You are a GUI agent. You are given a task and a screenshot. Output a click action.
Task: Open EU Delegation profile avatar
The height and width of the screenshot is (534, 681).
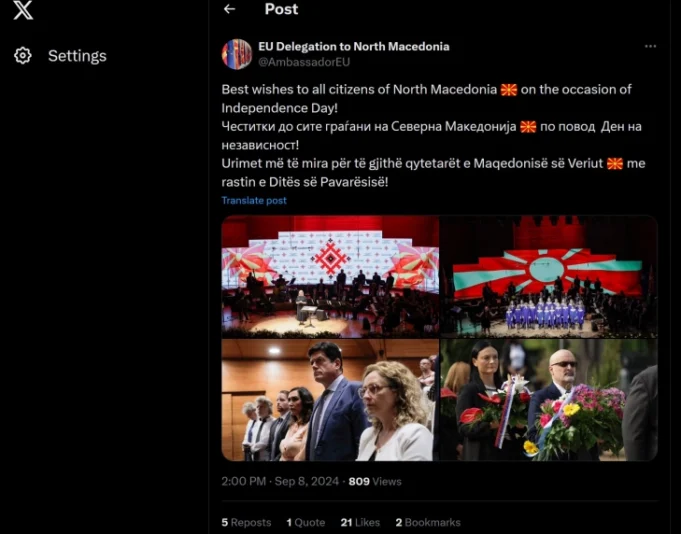click(237, 54)
